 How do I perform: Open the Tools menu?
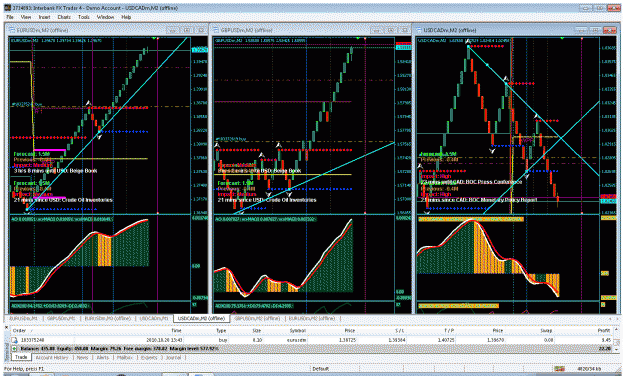[x=84, y=17]
